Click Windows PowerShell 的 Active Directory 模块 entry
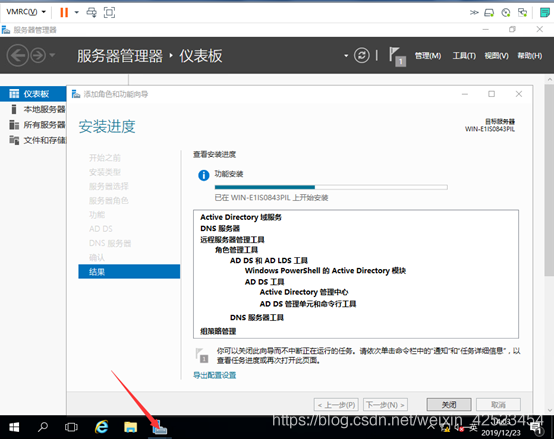Screen dimensions: 554x439 click(325, 271)
